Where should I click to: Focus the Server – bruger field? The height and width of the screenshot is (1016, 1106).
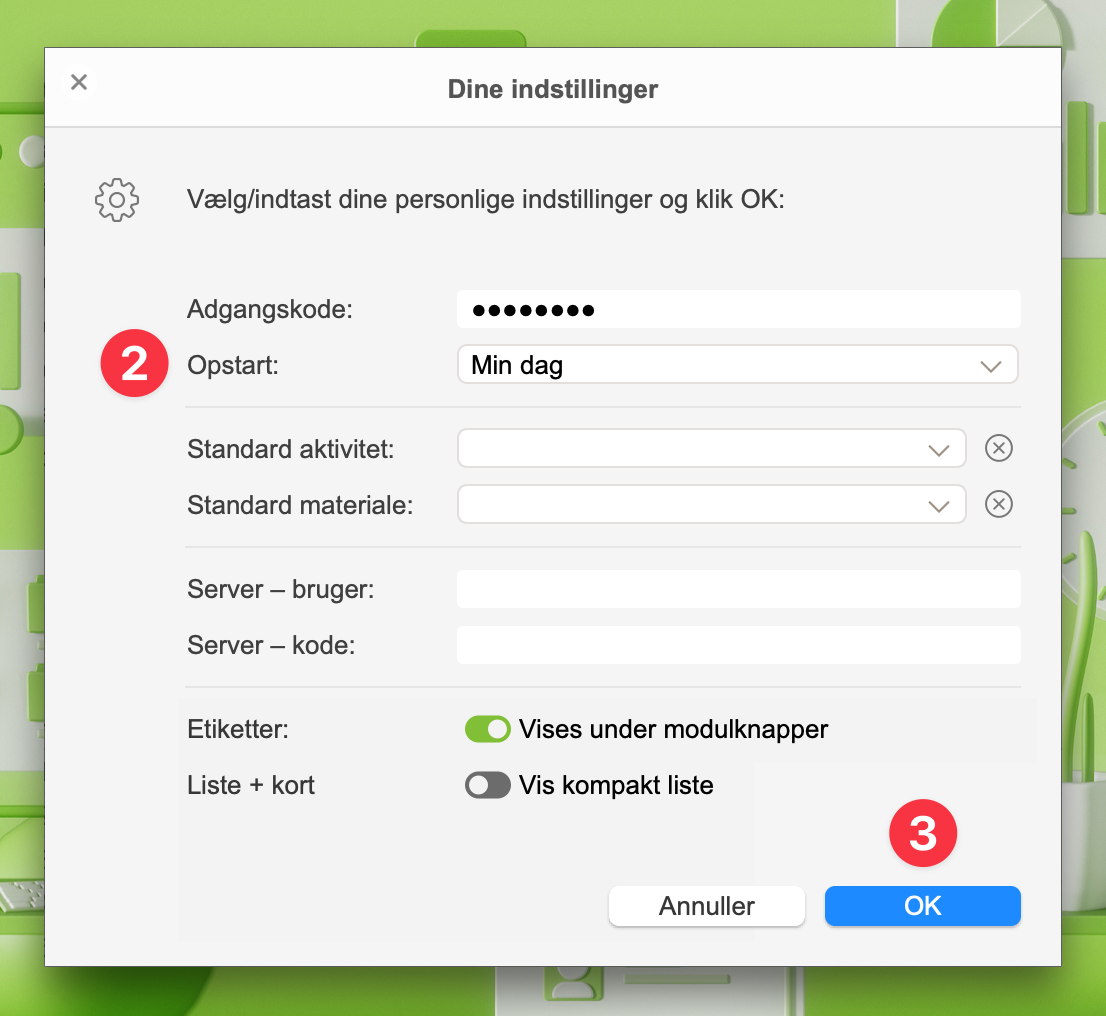(739, 589)
